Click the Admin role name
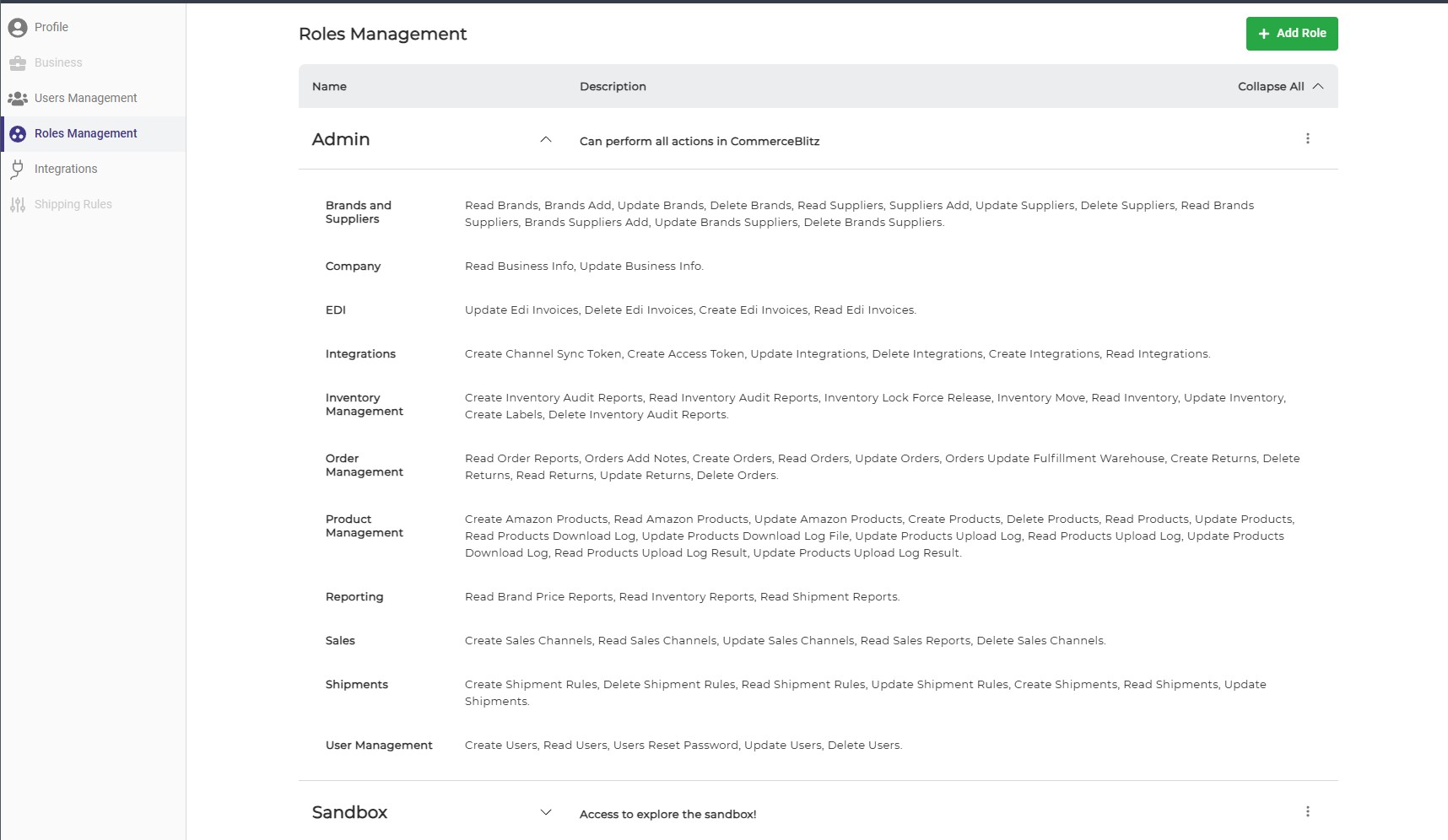The height and width of the screenshot is (840, 1448). click(341, 140)
